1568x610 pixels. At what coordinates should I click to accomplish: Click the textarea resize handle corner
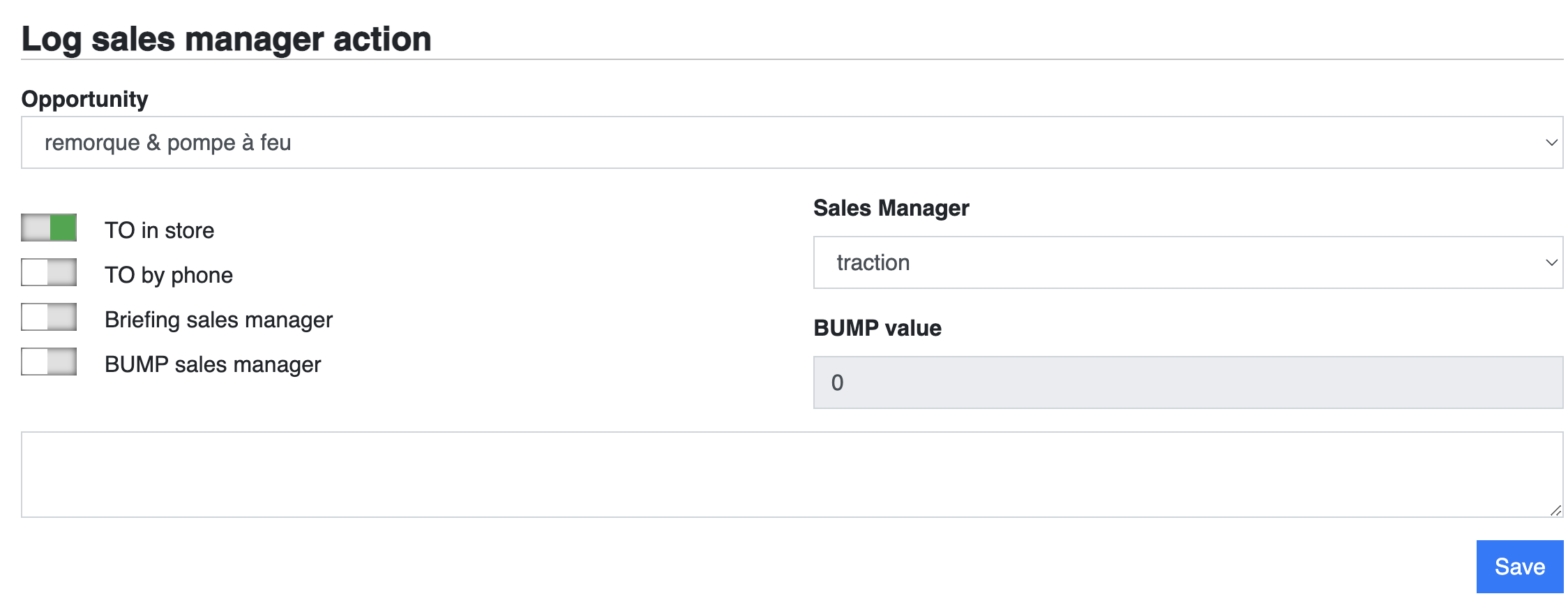pyautogui.click(x=1556, y=510)
